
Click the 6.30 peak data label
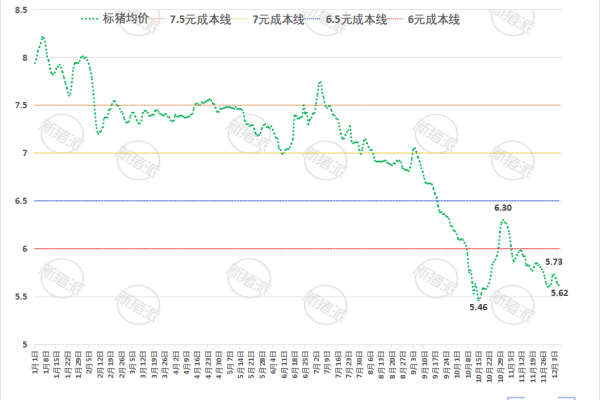pyautogui.click(x=504, y=207)
